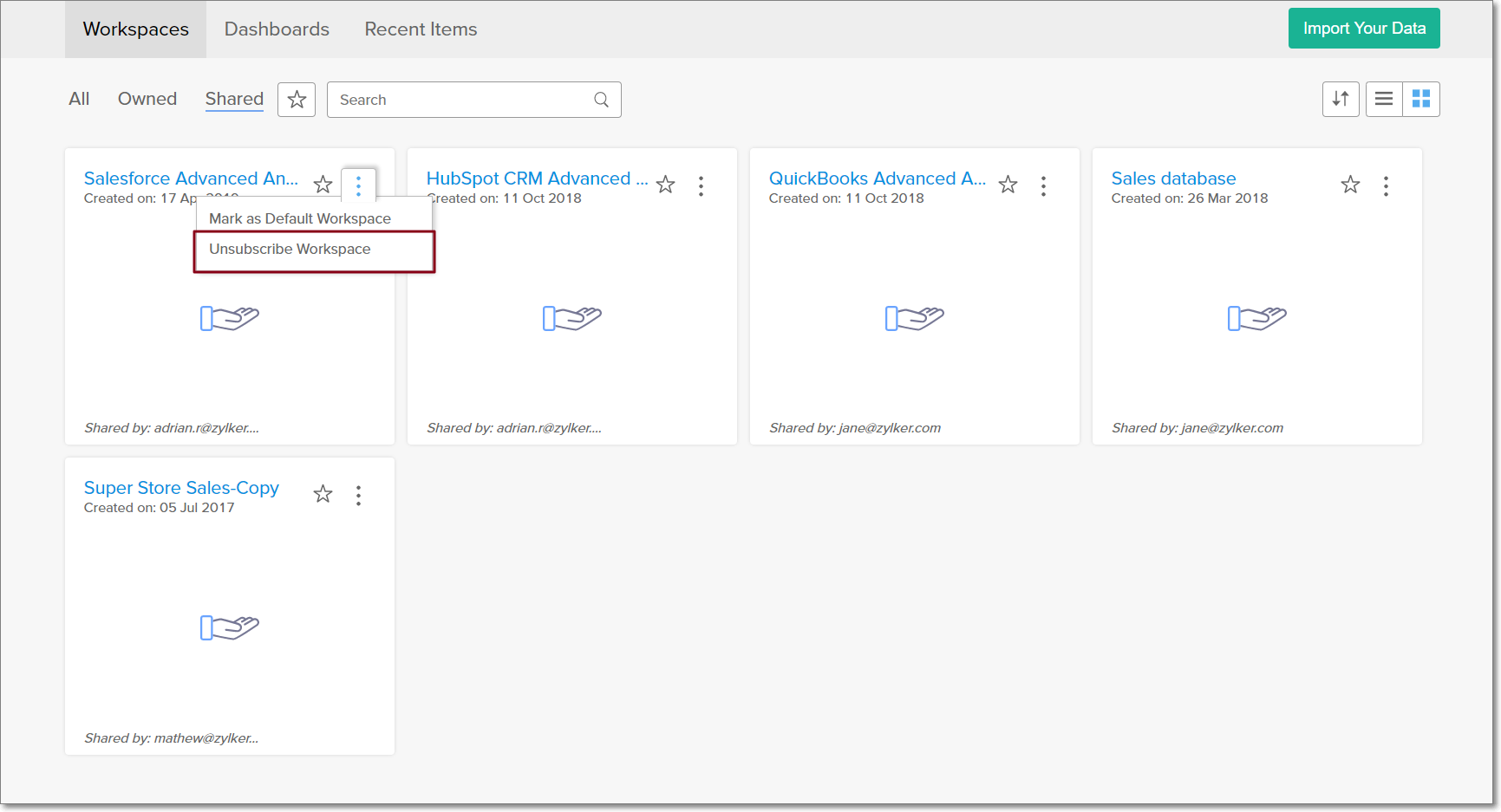Open the sort workspaces options
This screenshot has width=1501, height=812.
coord(1341,99)
